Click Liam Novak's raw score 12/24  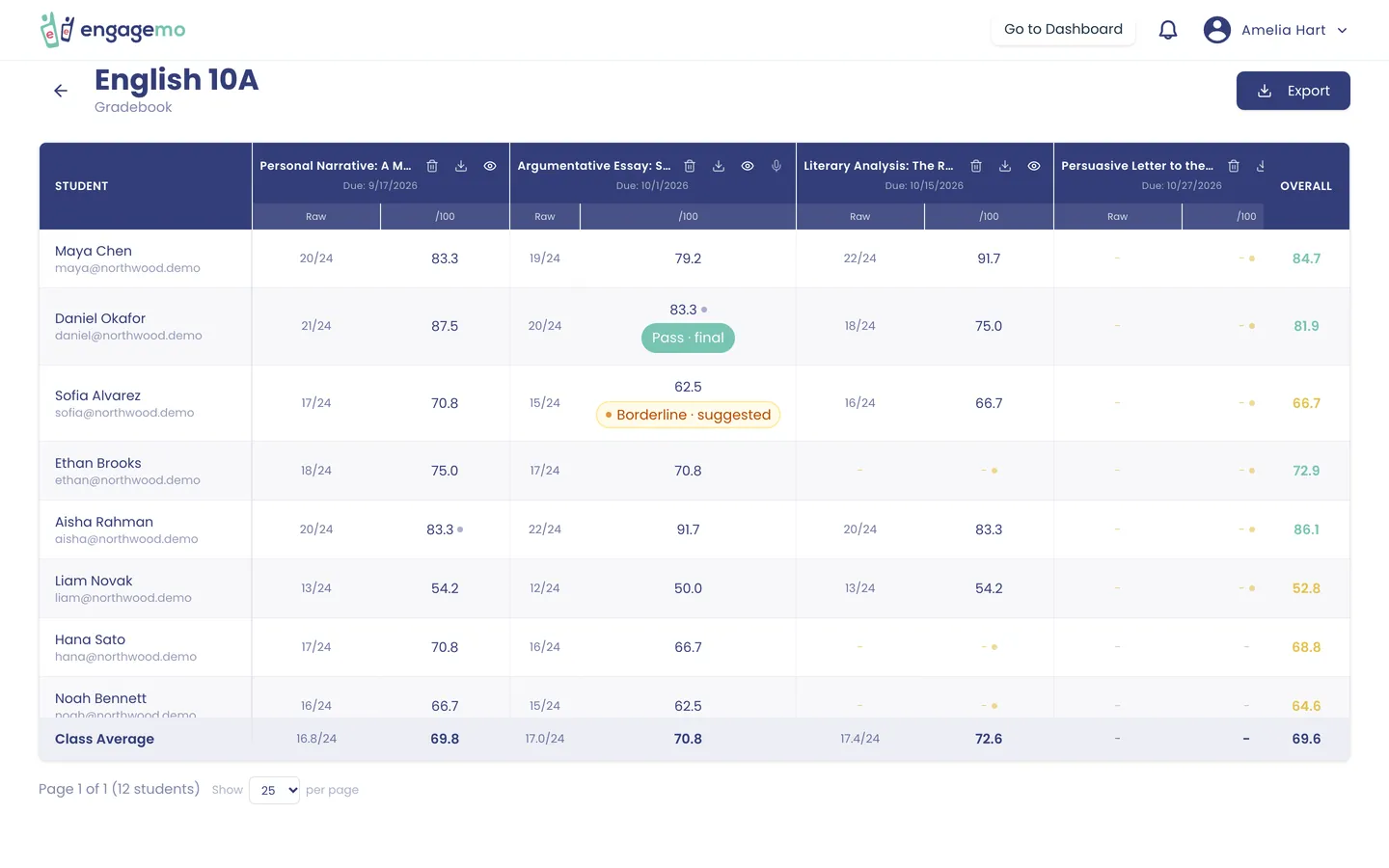coord(545,588)
